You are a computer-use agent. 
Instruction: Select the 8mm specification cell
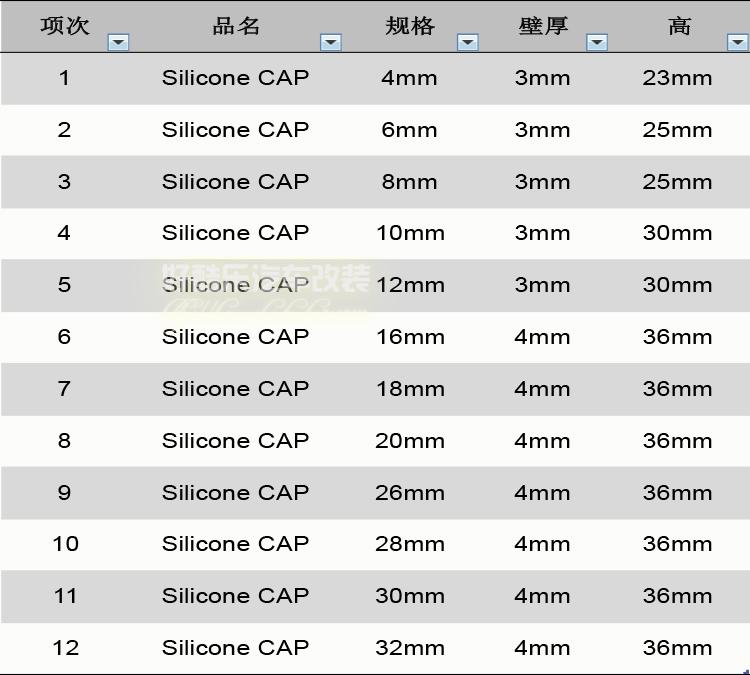[409, 182]
